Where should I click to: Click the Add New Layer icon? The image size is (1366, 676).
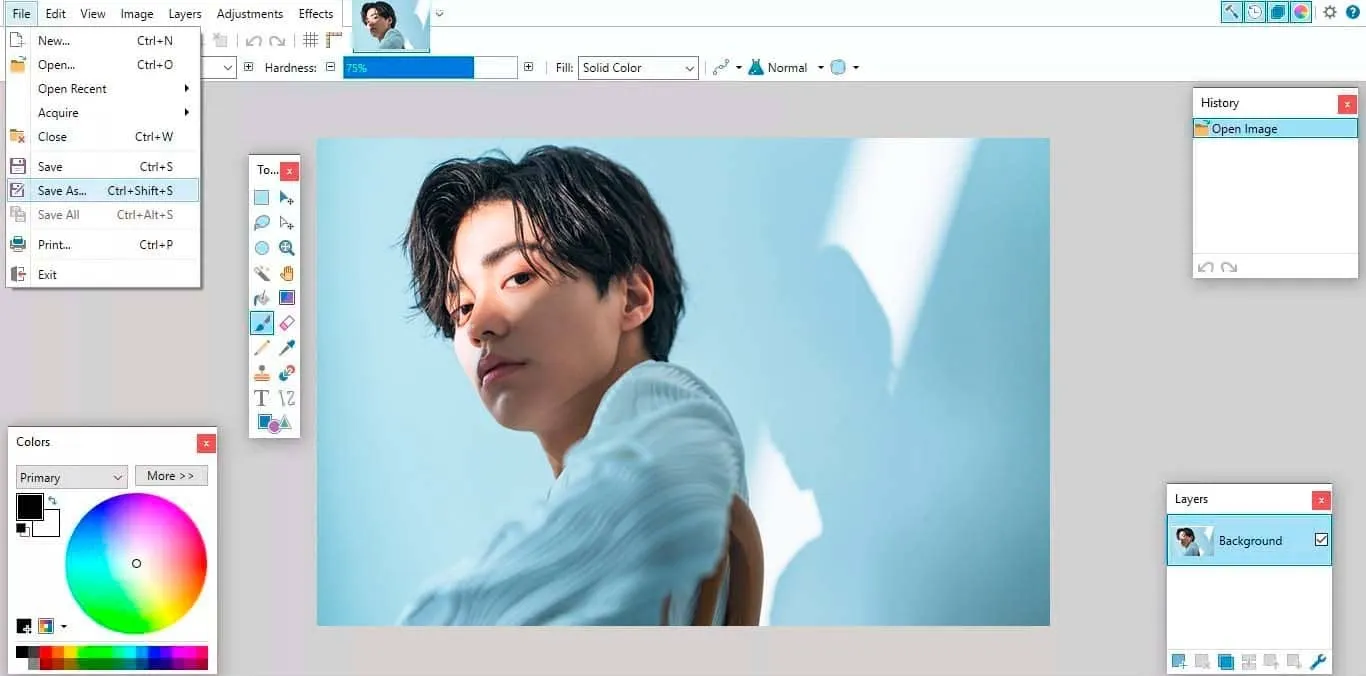coord(1179,661)
